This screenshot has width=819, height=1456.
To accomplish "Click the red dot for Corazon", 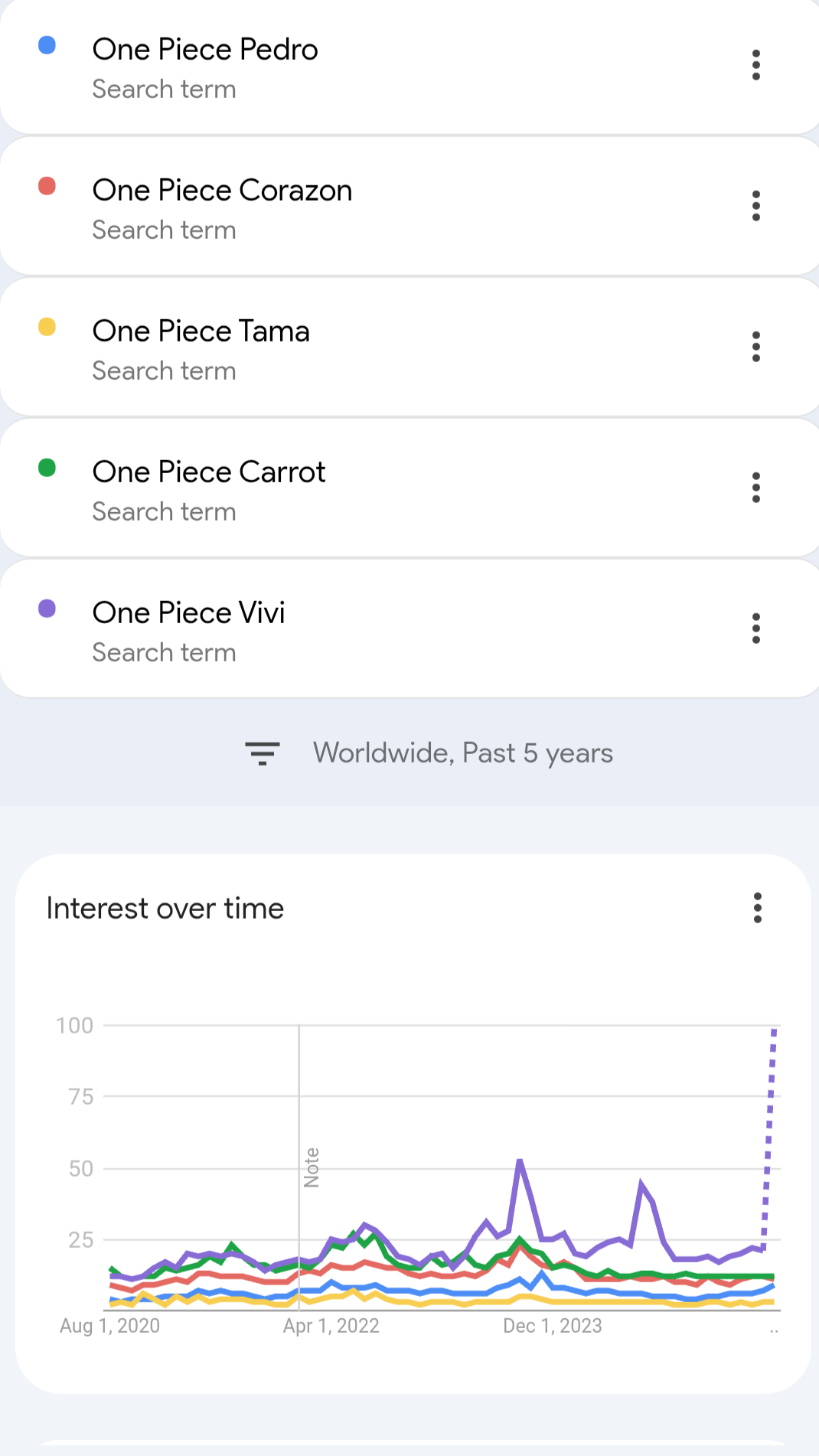I will (x=47, y=187).
